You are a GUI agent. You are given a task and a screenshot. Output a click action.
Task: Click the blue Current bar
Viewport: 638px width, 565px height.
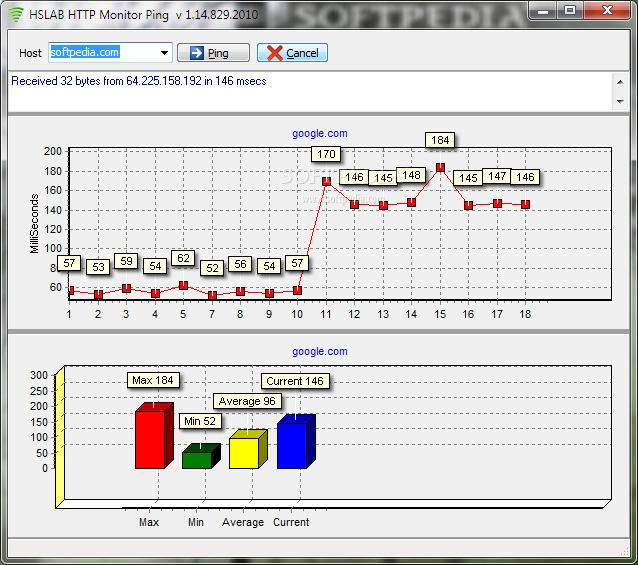[x=296, y=441]
